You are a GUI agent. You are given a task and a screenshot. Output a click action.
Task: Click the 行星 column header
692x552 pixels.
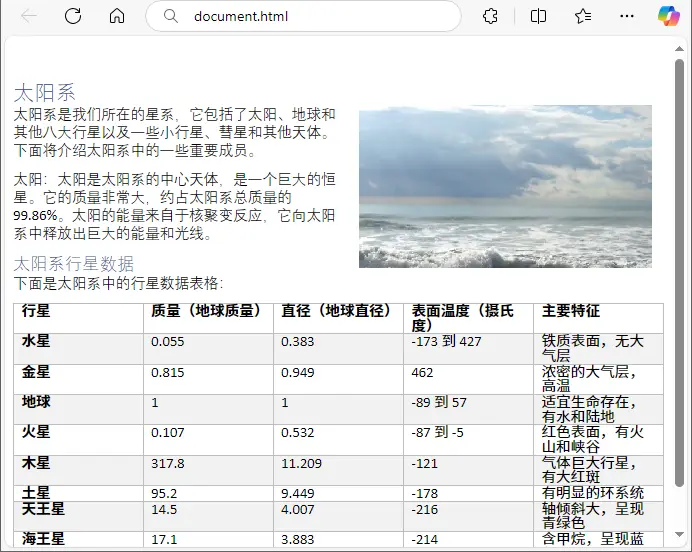(36, 311)
